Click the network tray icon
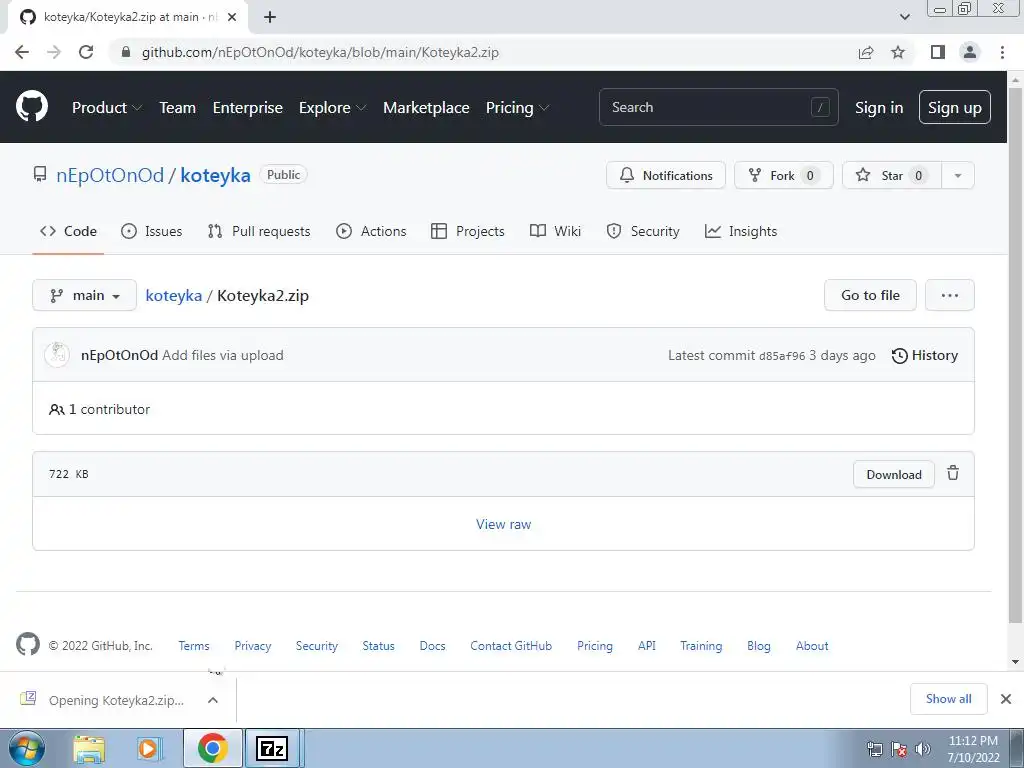Viewport: 1024px width, 768px height. pos(874,749)
